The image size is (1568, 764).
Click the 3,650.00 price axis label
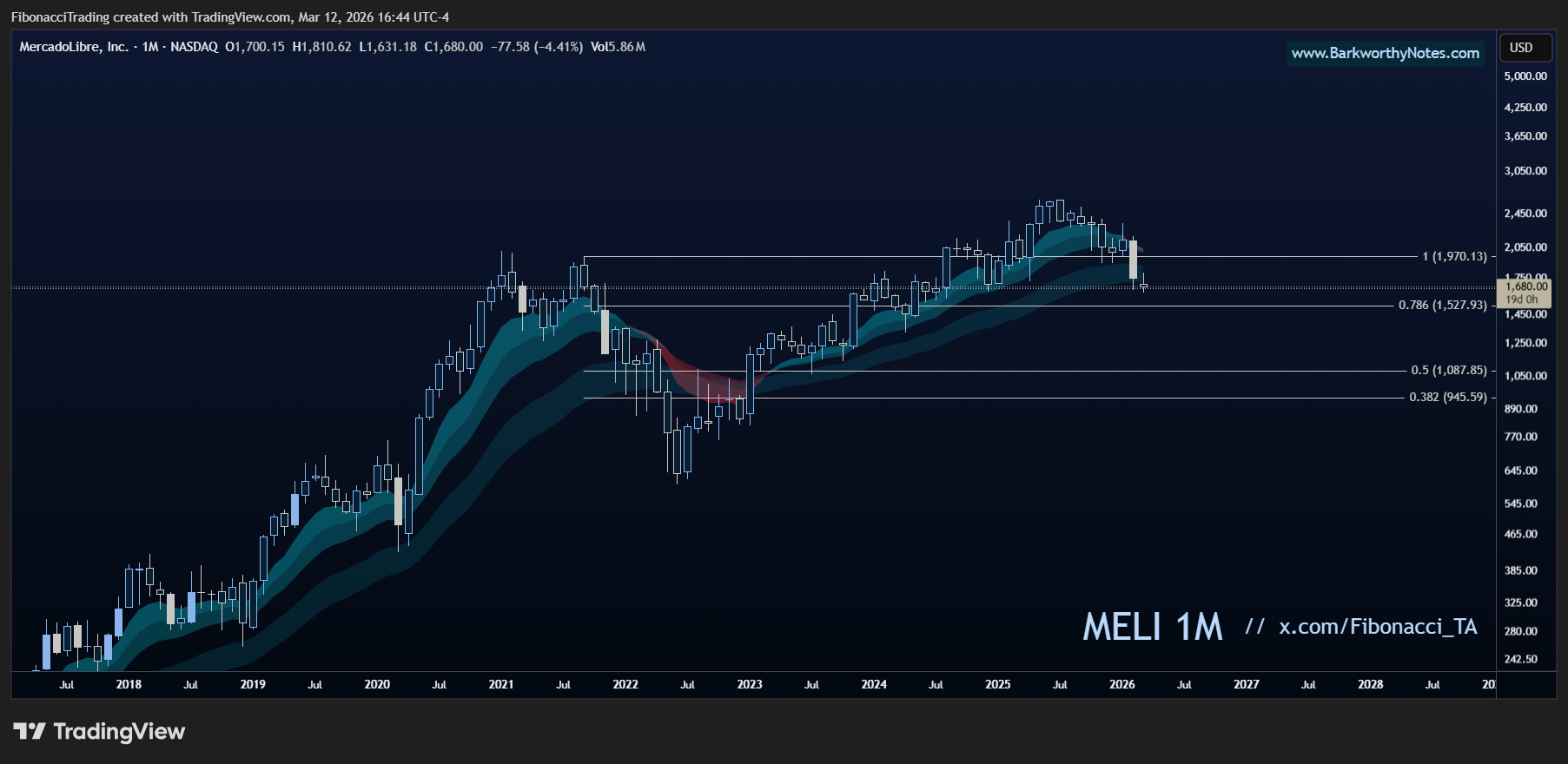click(x=1525, y=136)
